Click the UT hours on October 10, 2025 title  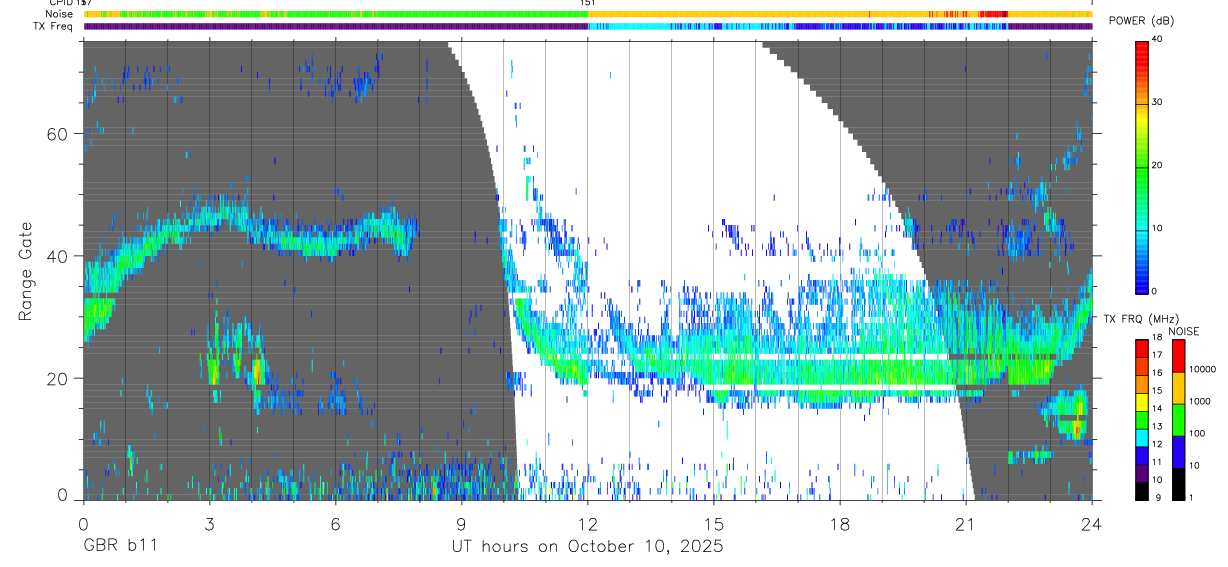pyautogui.click(x=587, y=547)
